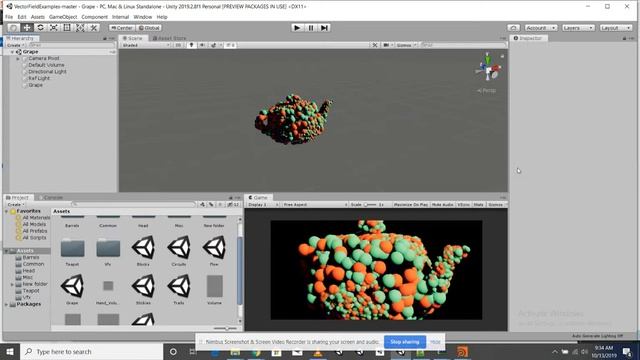Open custom editor tools button

(93, 27)
